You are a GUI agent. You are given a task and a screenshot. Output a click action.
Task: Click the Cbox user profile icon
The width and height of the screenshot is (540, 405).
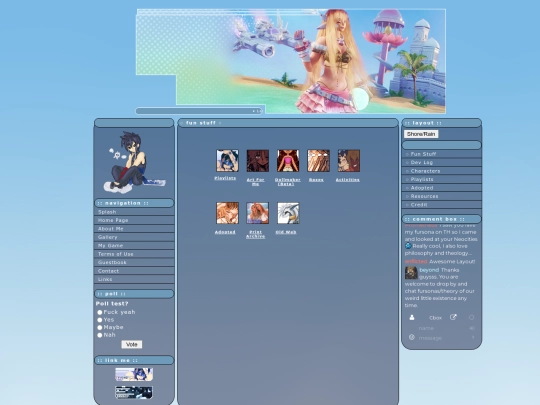412,318
